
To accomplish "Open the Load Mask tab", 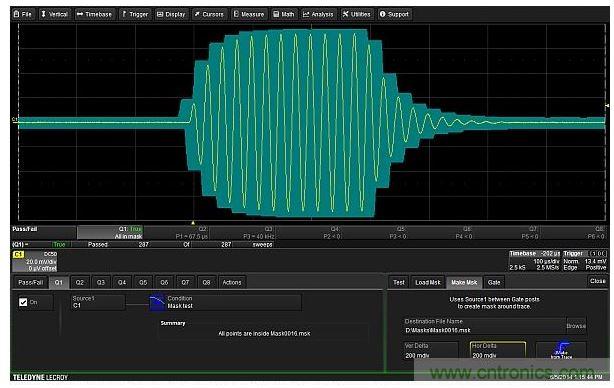I will (428, 282).
